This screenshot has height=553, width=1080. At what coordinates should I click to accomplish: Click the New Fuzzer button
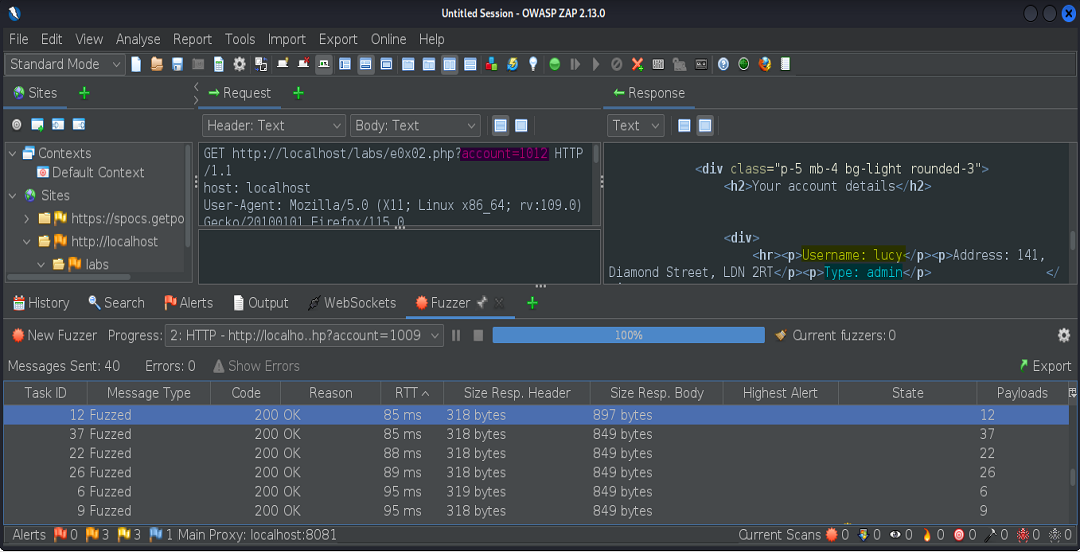pyautogui.click(x=54, y=335)
